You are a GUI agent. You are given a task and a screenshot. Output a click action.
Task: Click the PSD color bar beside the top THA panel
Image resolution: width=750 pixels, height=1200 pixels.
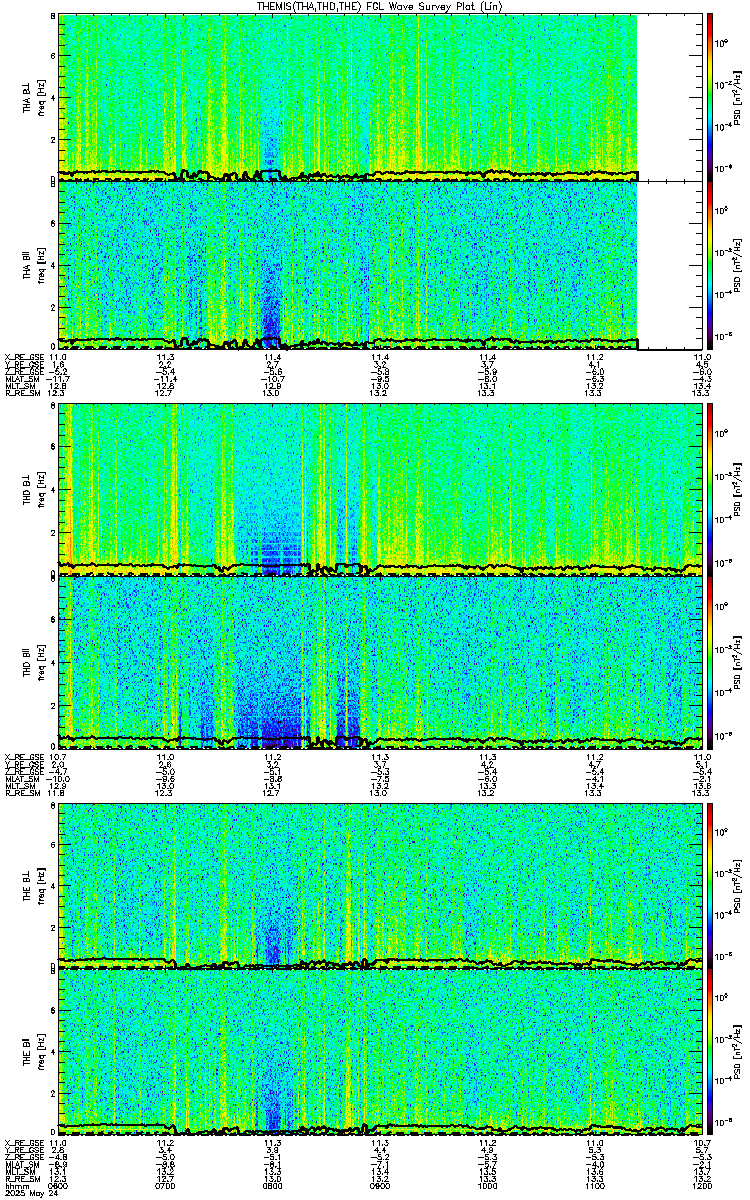point(711,97)
